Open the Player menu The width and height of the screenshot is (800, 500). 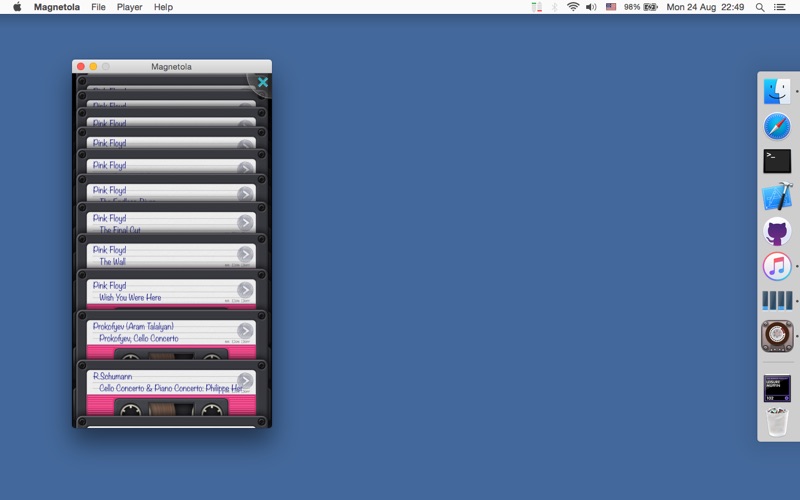pos(130,7)
